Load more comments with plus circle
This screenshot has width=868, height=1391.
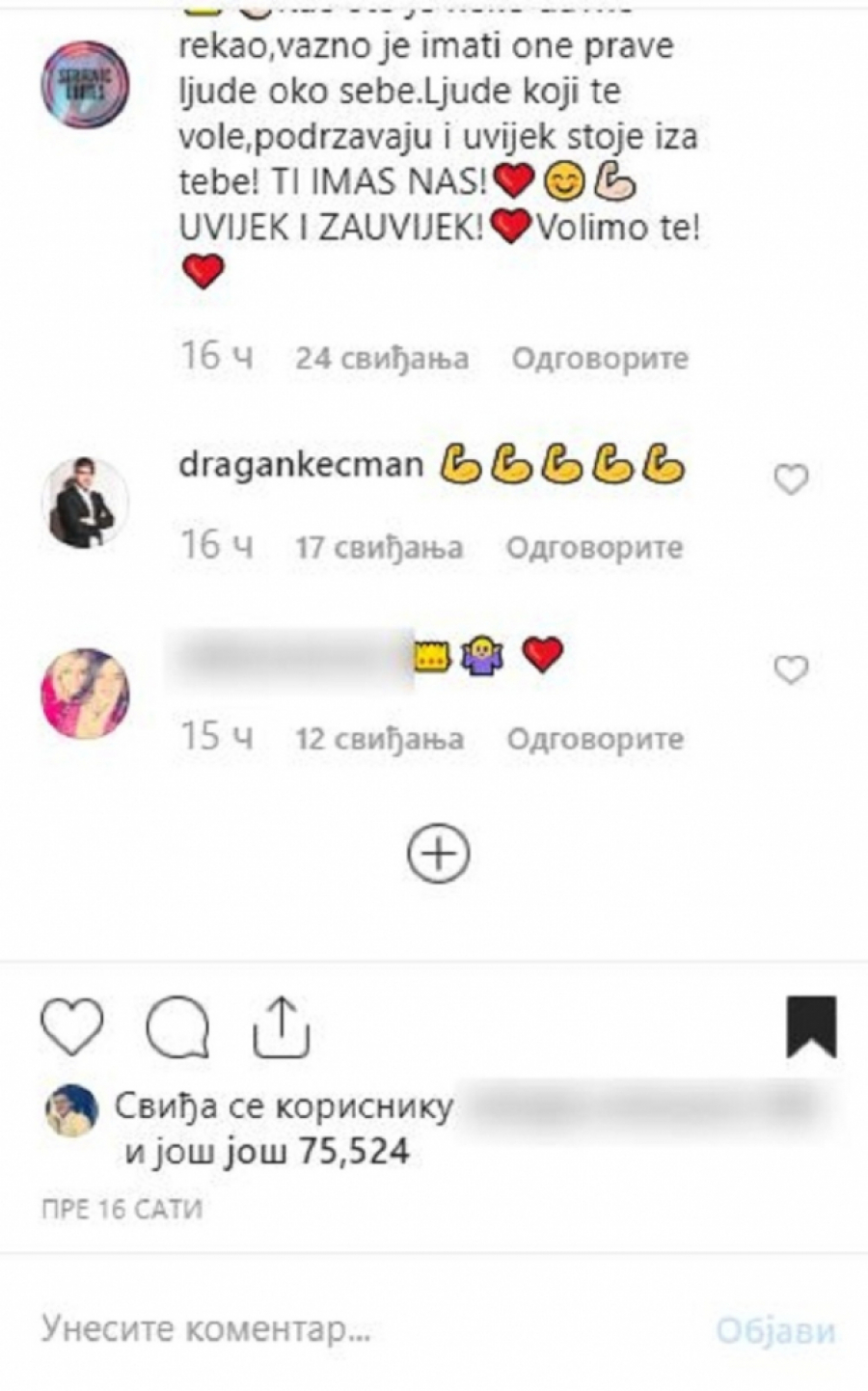click(439, 854)
